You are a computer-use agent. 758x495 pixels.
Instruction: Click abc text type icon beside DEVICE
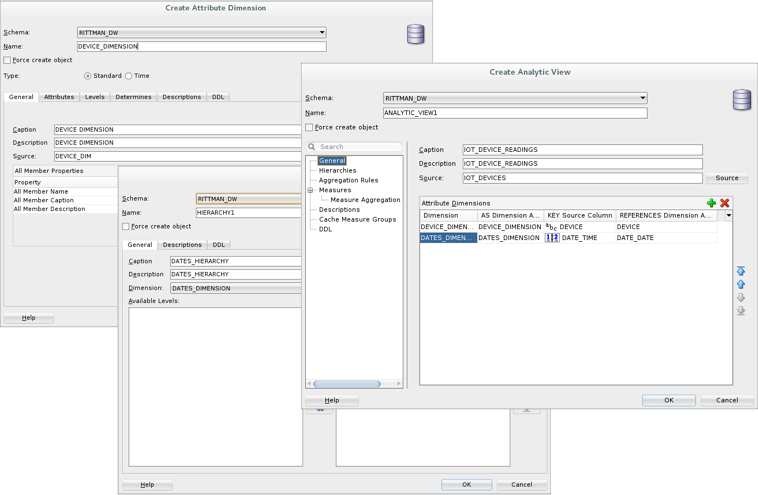552,227
